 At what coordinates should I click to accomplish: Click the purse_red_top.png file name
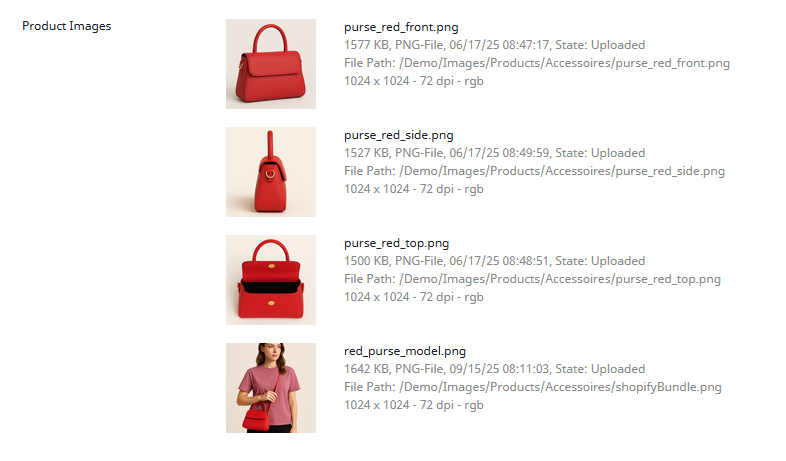click(x=397, y=244)
